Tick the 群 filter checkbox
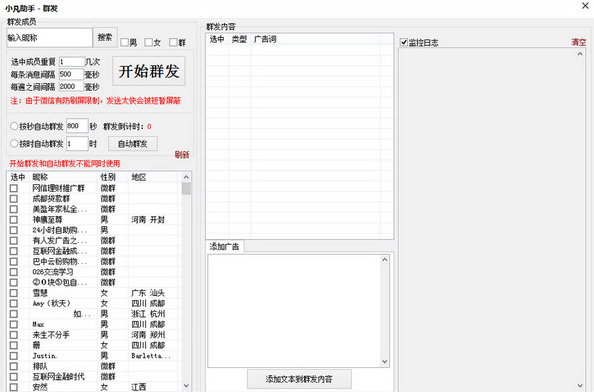This screenshot has height=392, width=594. (173, 42)
